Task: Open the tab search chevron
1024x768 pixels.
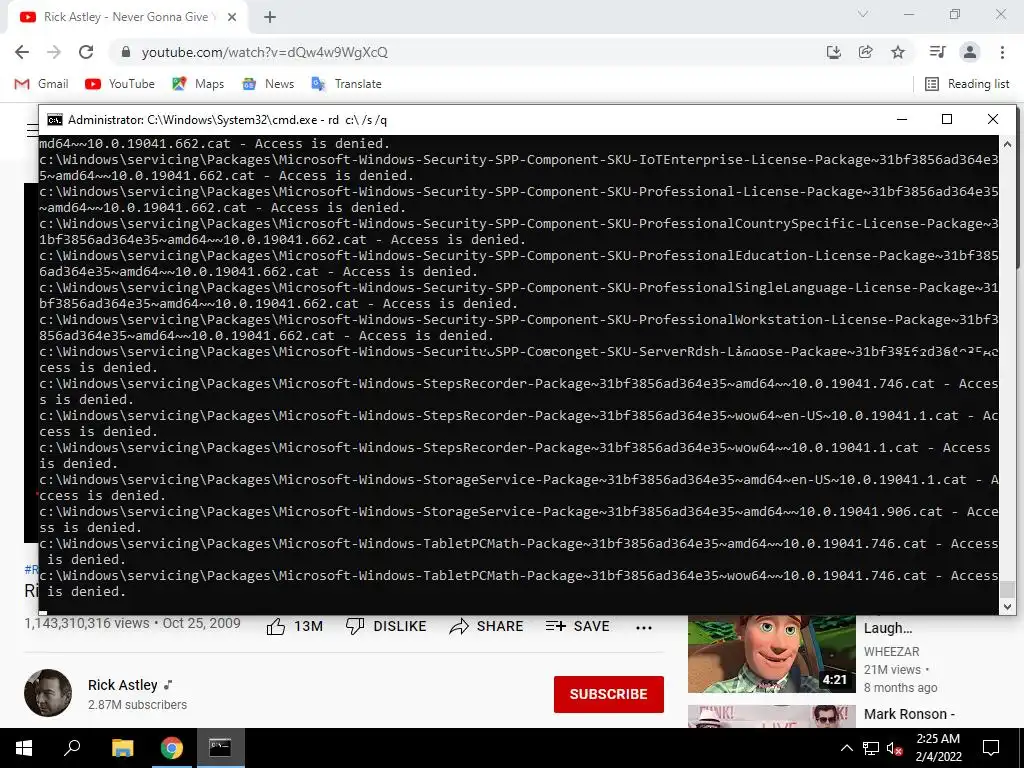Action: pos(863,14)
